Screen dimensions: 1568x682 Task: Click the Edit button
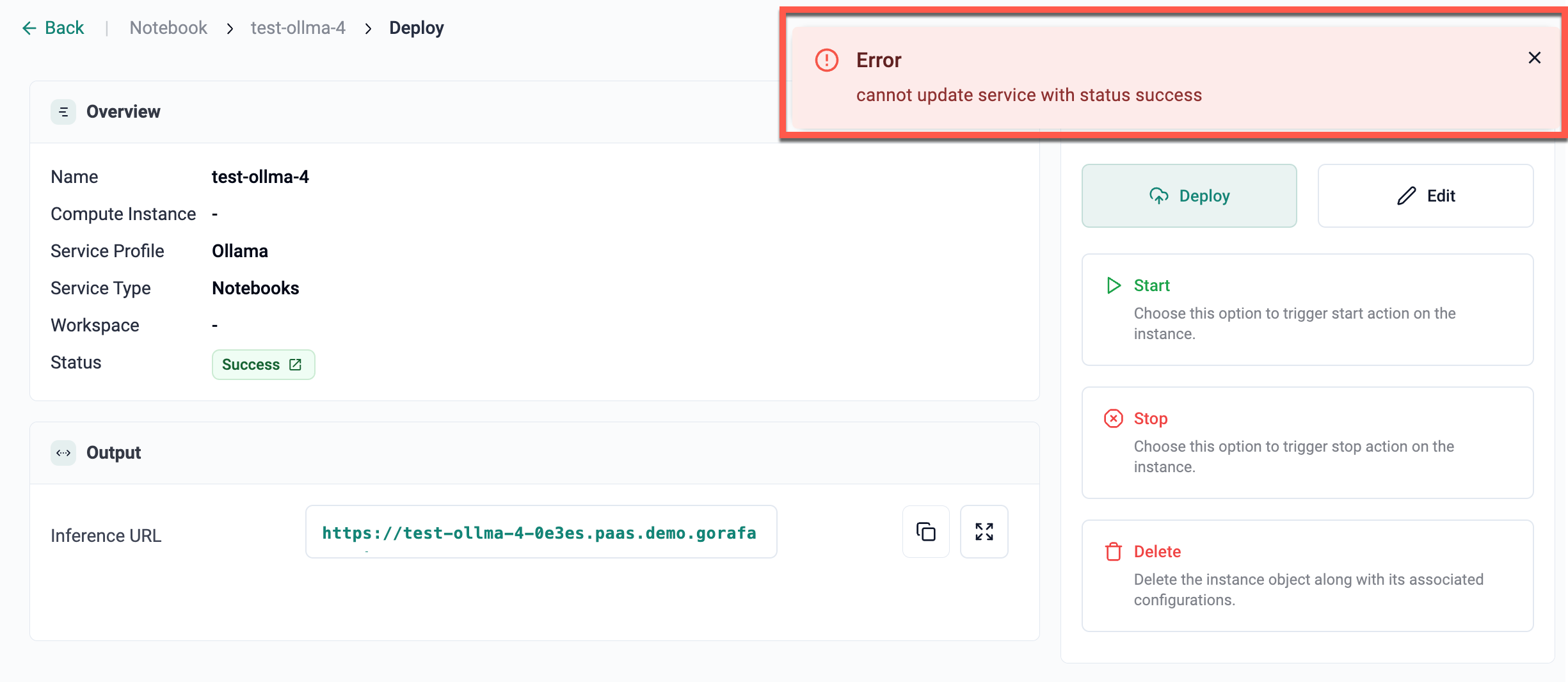(1425, 196)
